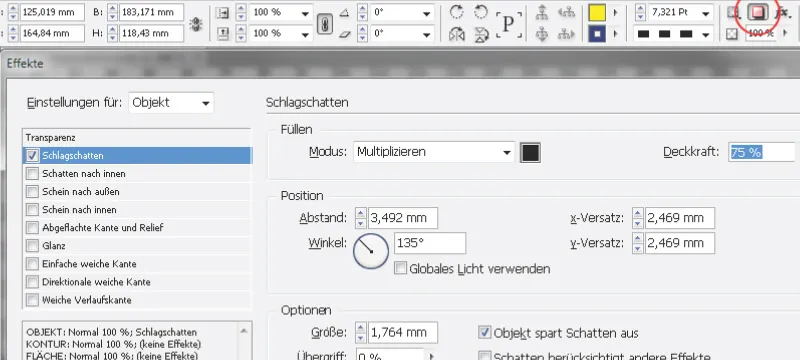Enable the Weiche Verlaufskante checkbox

(x=32, y=300)
